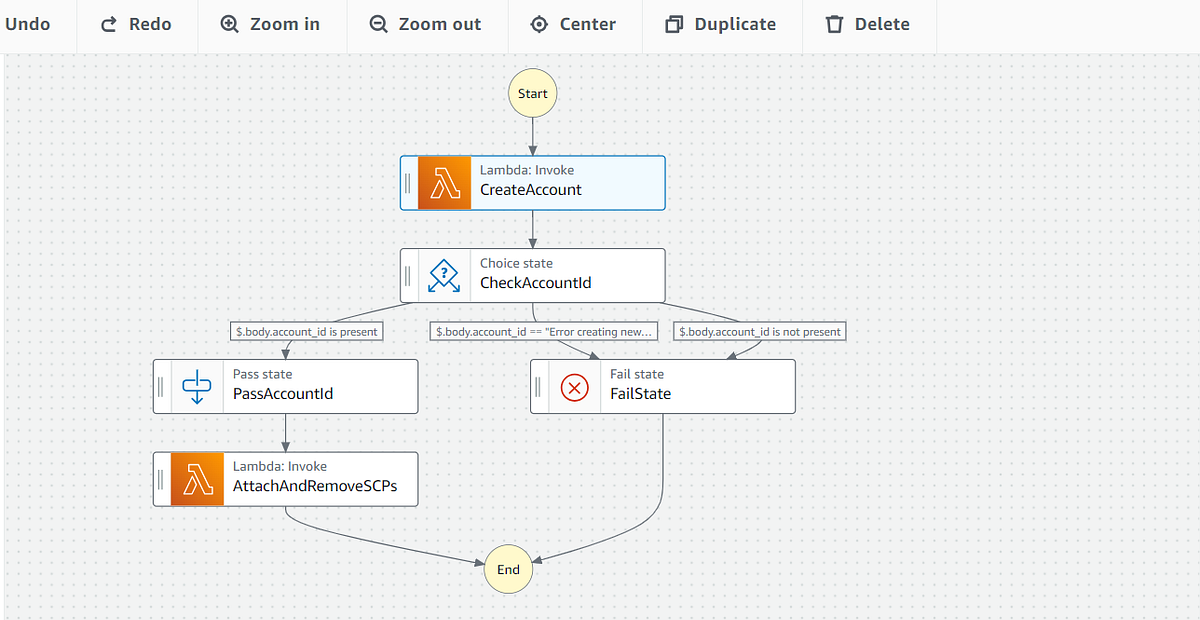Click the question-mark Choice icon on CheckAccountId
Viewport: 1200px width, 620px height.
(445, 275)
